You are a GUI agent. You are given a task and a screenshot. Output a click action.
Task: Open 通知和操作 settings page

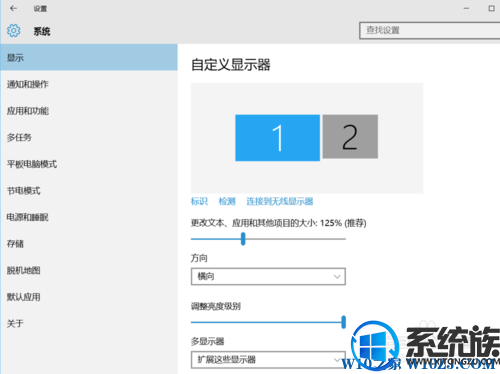coord(89,84)
